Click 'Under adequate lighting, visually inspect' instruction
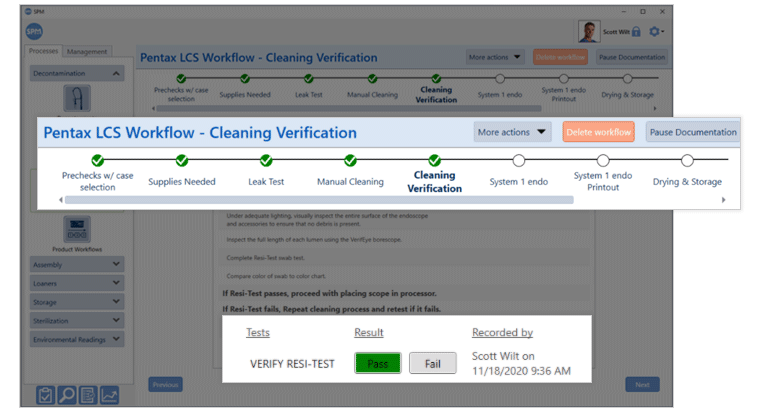The image size is (761, 414). [327, 220]
